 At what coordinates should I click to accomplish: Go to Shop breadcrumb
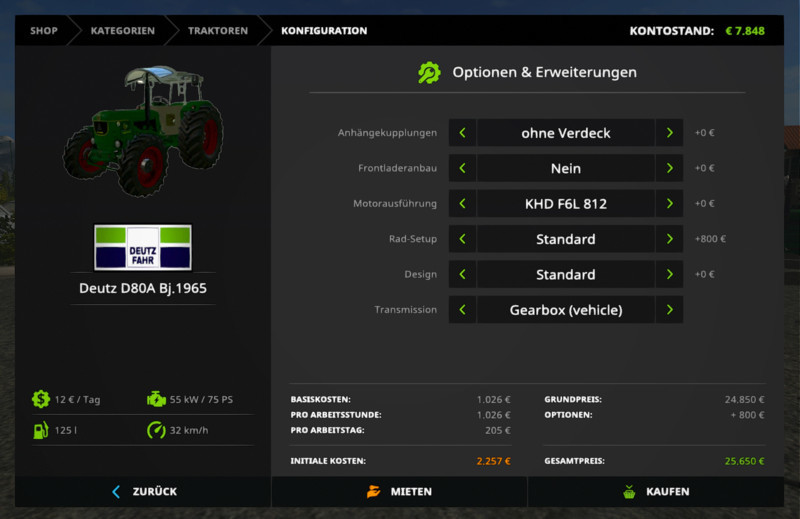click(44, 31)
